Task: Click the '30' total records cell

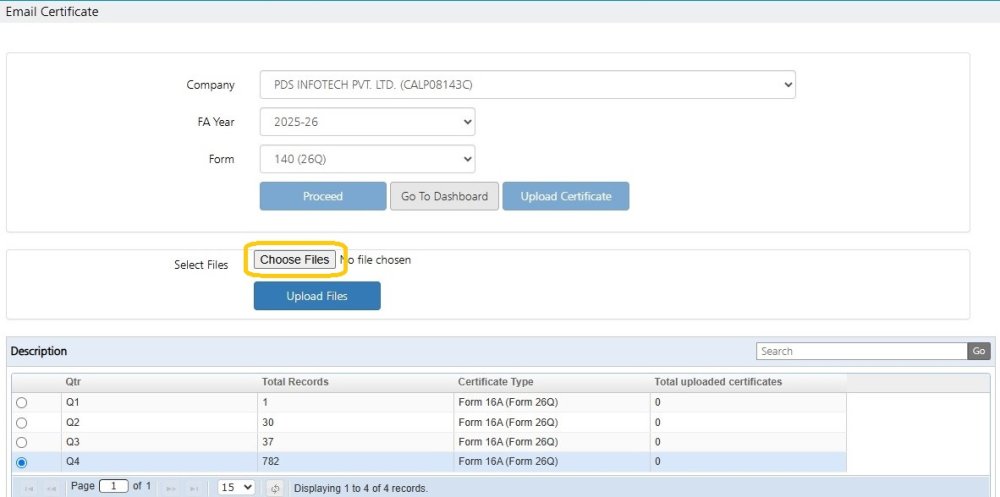Action: pyautogui.click(x=355, y=422)
